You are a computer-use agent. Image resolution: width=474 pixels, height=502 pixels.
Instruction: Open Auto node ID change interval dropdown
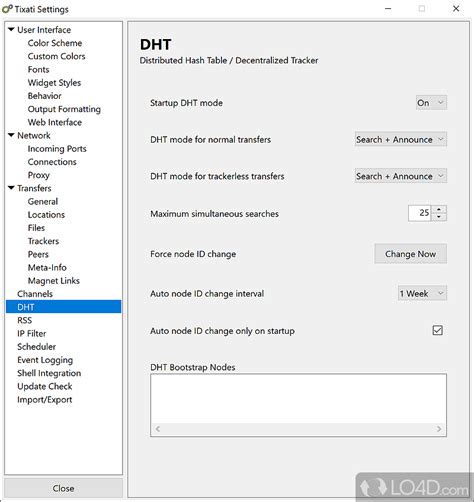(x=422, y=293)
